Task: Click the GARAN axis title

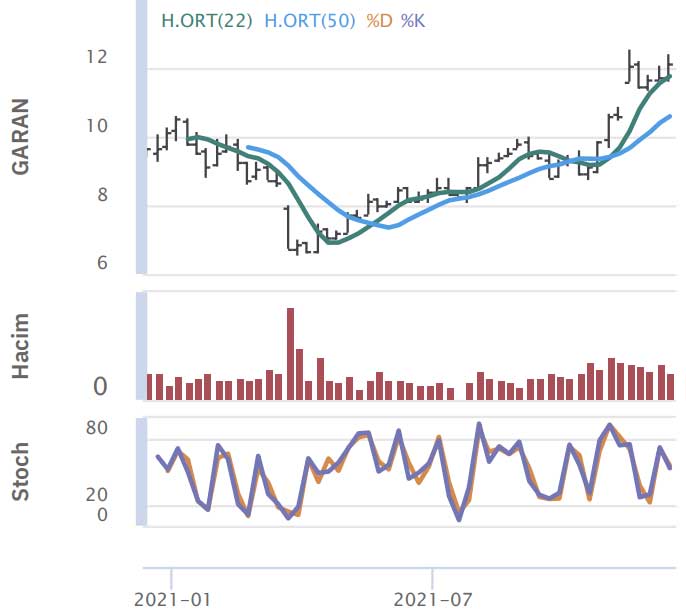Action: (21, 137)
